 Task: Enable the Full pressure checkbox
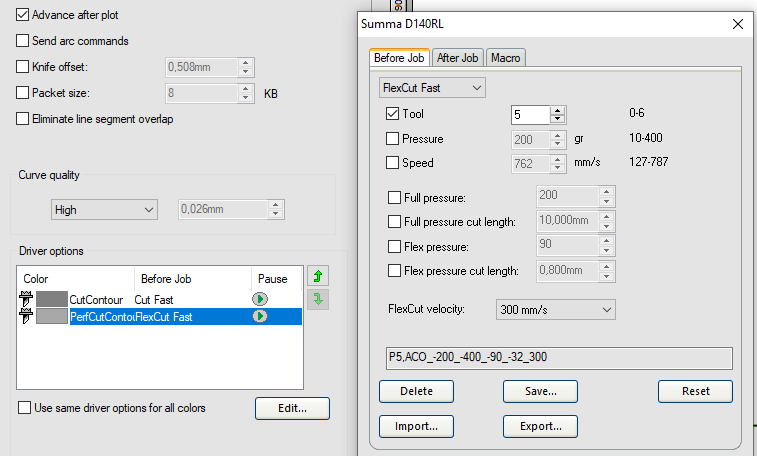click(x=394, y=198)
